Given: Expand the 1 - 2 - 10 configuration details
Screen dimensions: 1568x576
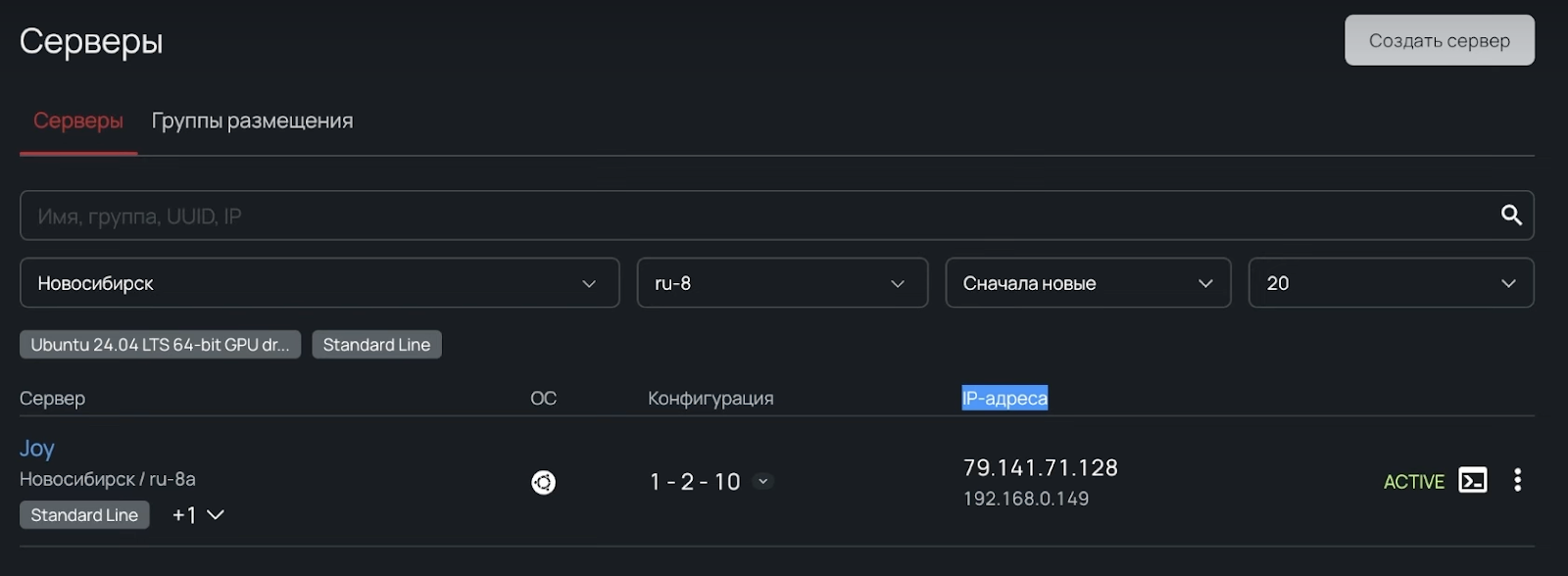Looking at the screenshot, I should [763, 481].
